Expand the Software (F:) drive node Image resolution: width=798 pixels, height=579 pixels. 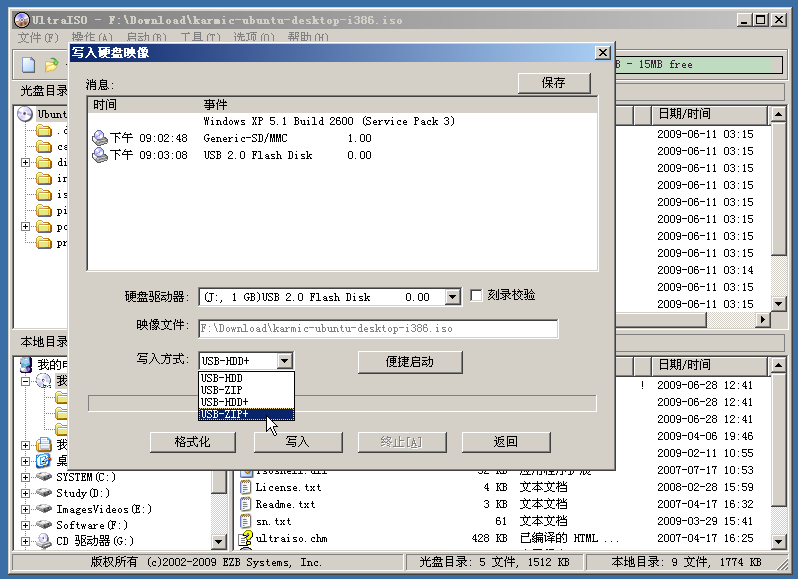click(x=25, y=525)
